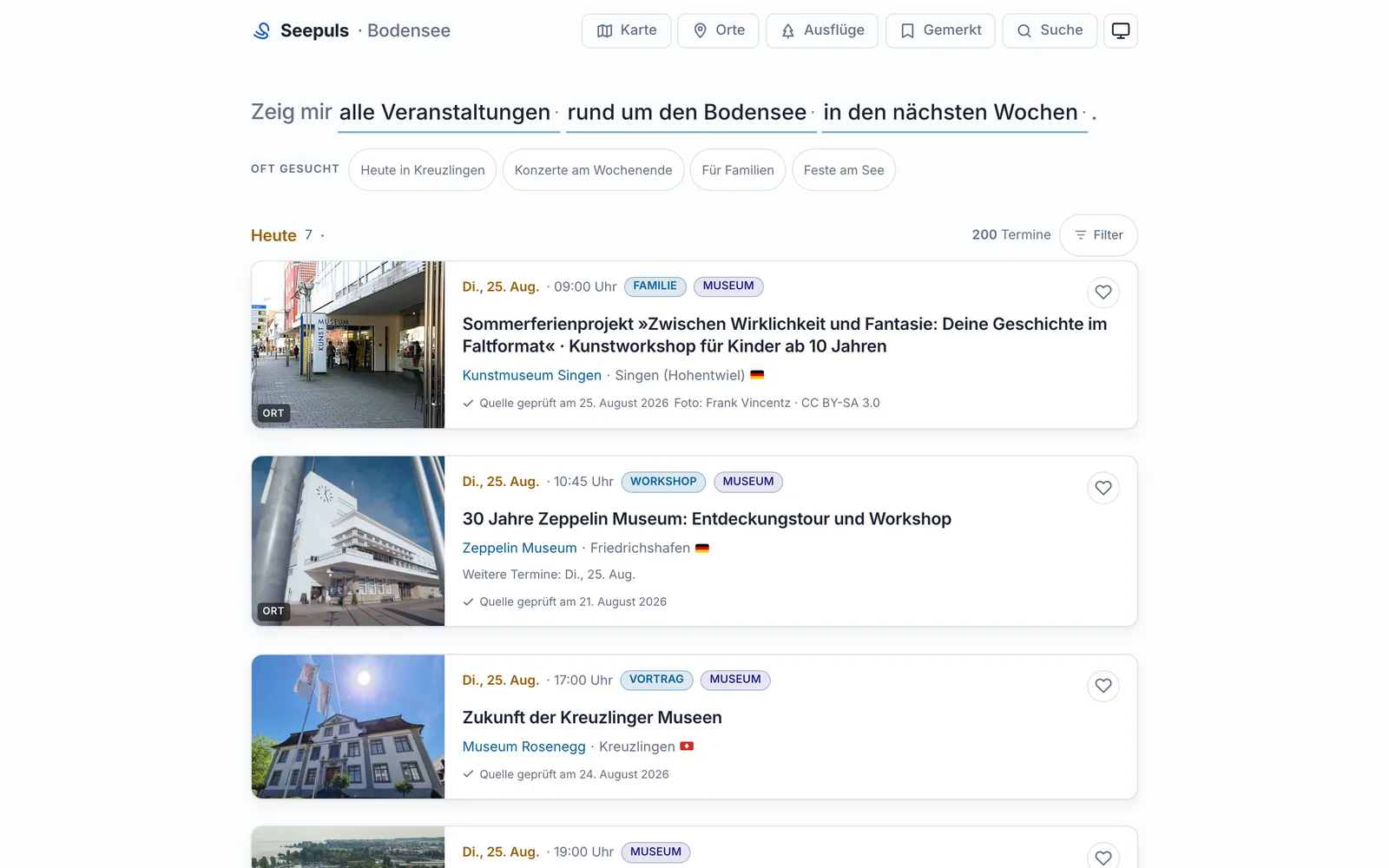Open the Museum Rosenegg venue link
The image size is (1389, 868).
coord(523,746)
